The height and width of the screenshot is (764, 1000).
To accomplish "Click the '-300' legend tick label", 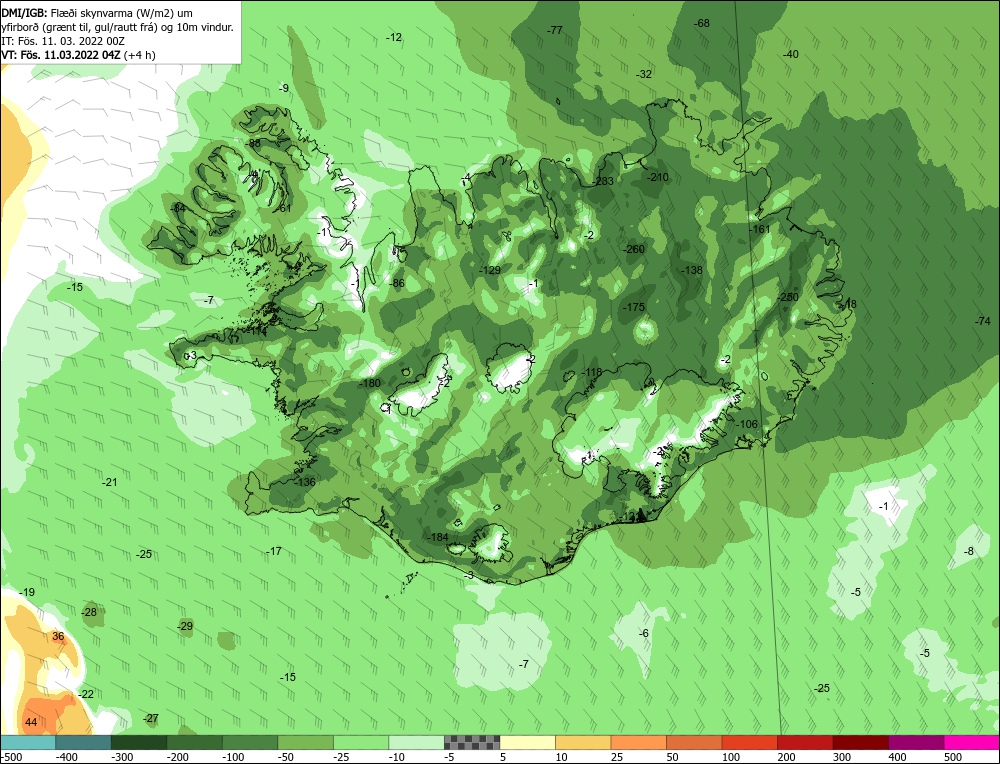I will [x=122, y=757].
